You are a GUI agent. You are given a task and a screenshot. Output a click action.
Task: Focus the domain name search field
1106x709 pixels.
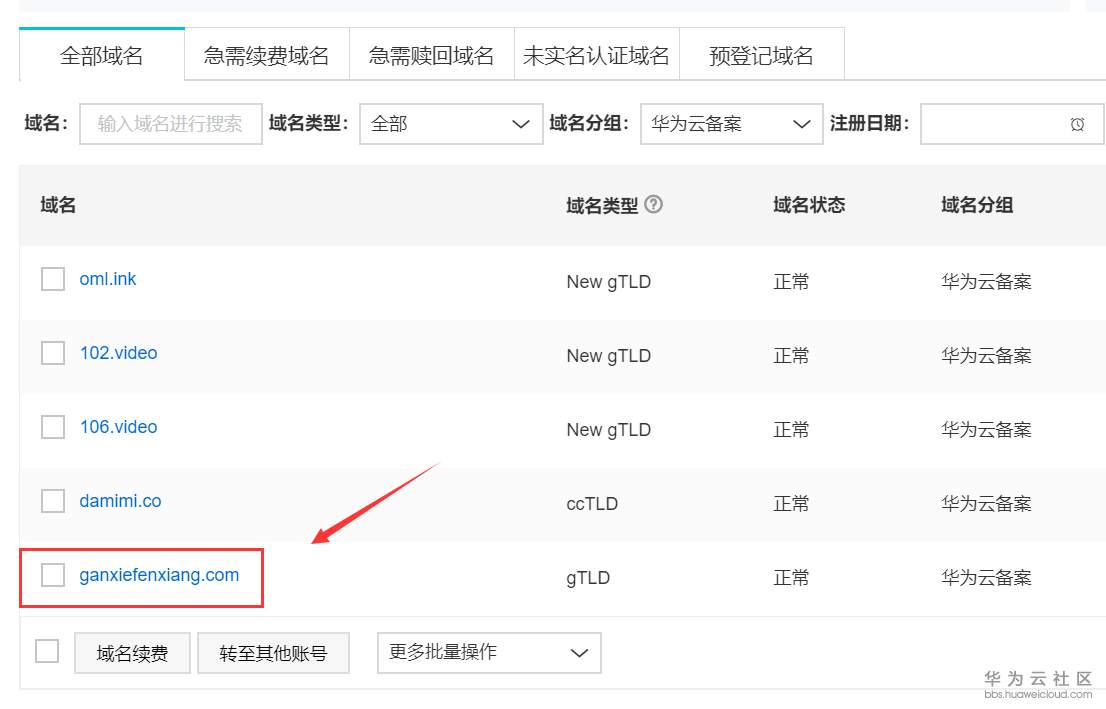coord(170,124)
